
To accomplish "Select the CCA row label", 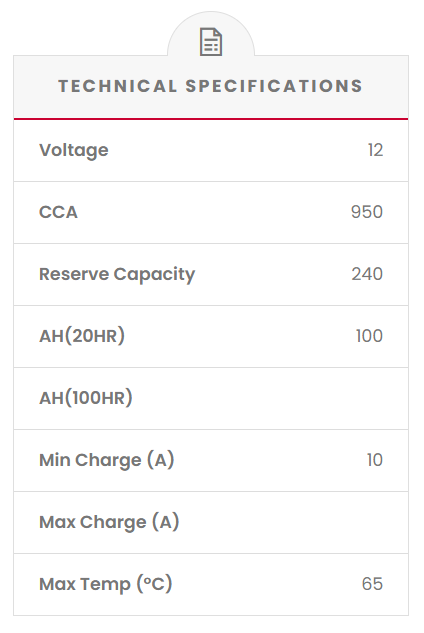I will [x=58, y=212].
